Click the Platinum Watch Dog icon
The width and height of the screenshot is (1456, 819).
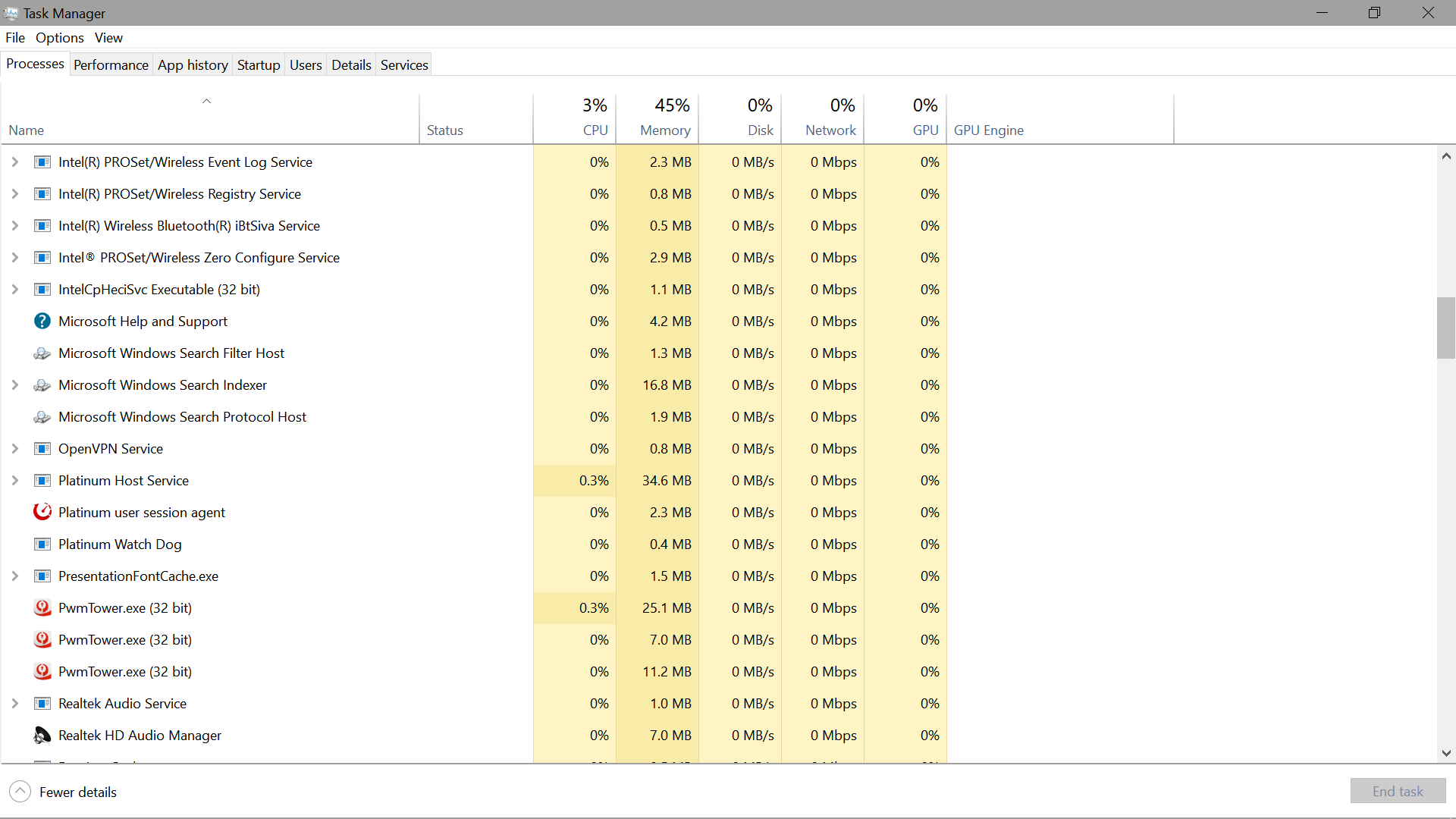click(42, 544)
